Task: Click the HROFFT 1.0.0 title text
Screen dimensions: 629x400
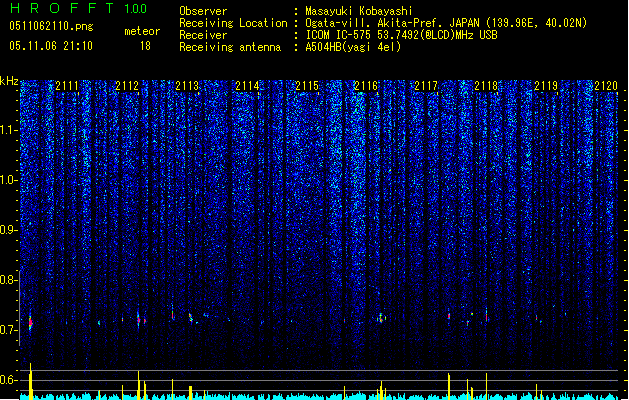Action: [78, 8]
